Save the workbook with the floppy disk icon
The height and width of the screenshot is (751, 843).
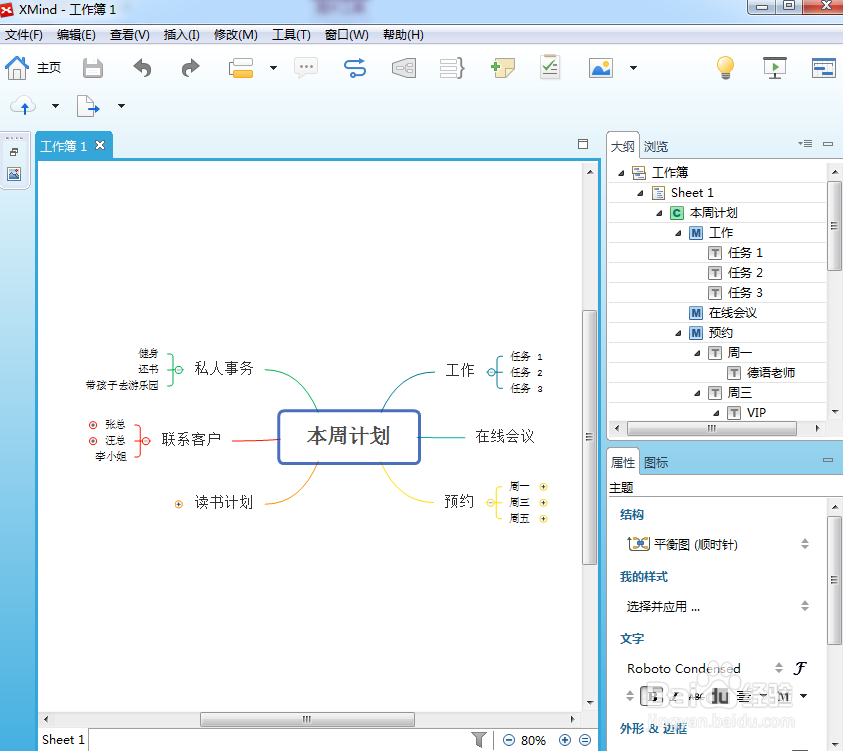tap(92, 68)
